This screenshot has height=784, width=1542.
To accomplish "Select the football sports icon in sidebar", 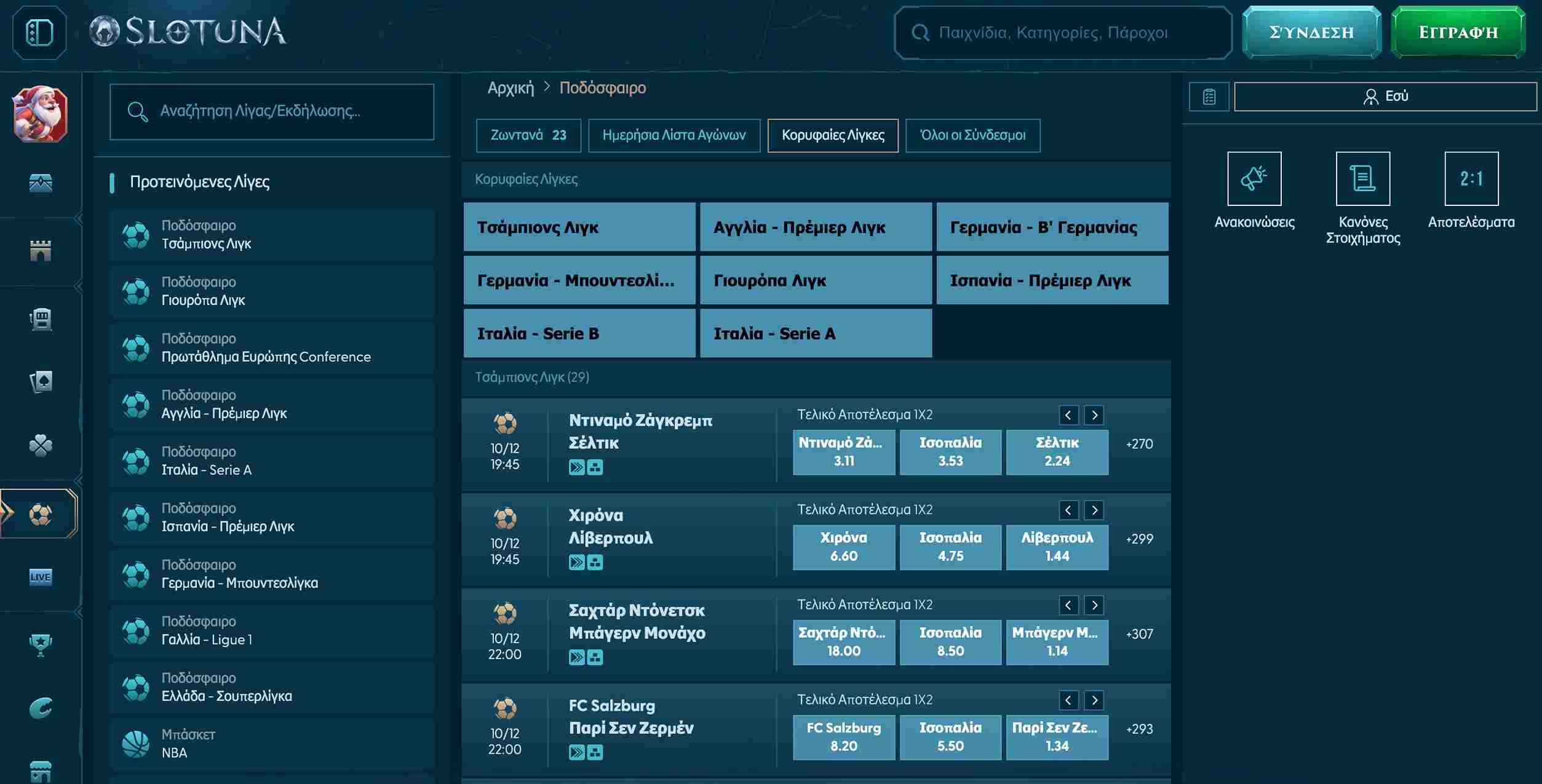I will 41,514.
